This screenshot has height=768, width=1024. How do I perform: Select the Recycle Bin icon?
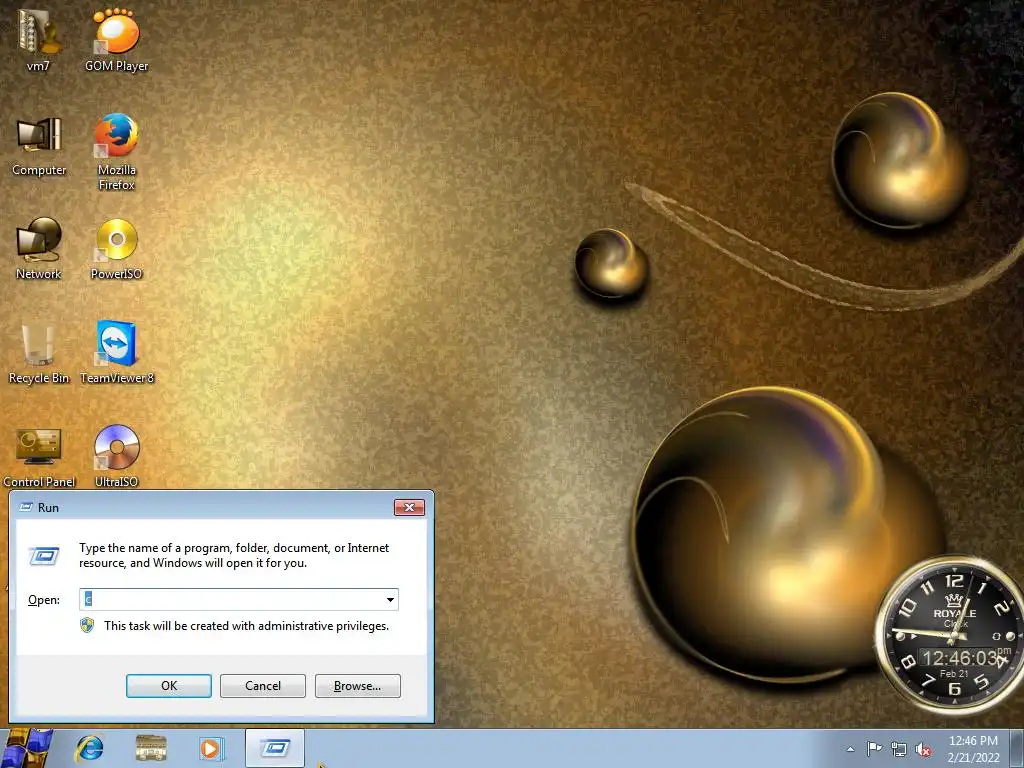pos(39,353)
